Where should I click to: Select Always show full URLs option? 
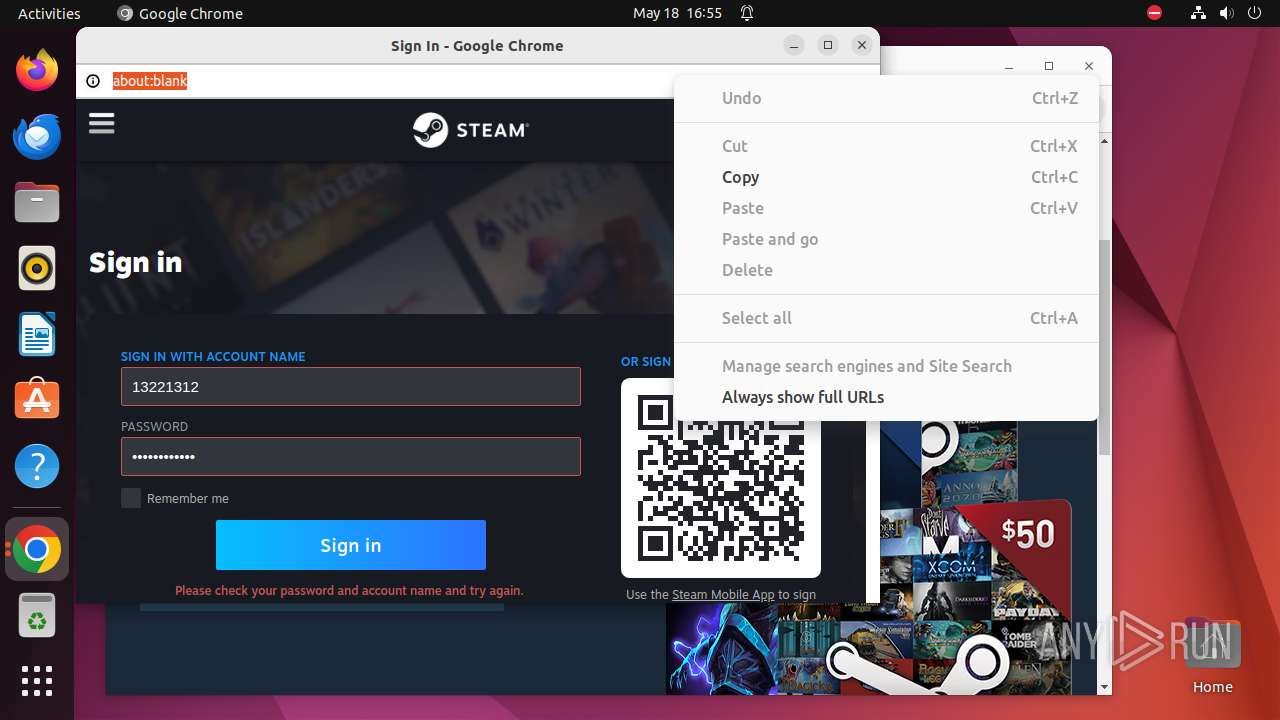(x=886, y=397)
